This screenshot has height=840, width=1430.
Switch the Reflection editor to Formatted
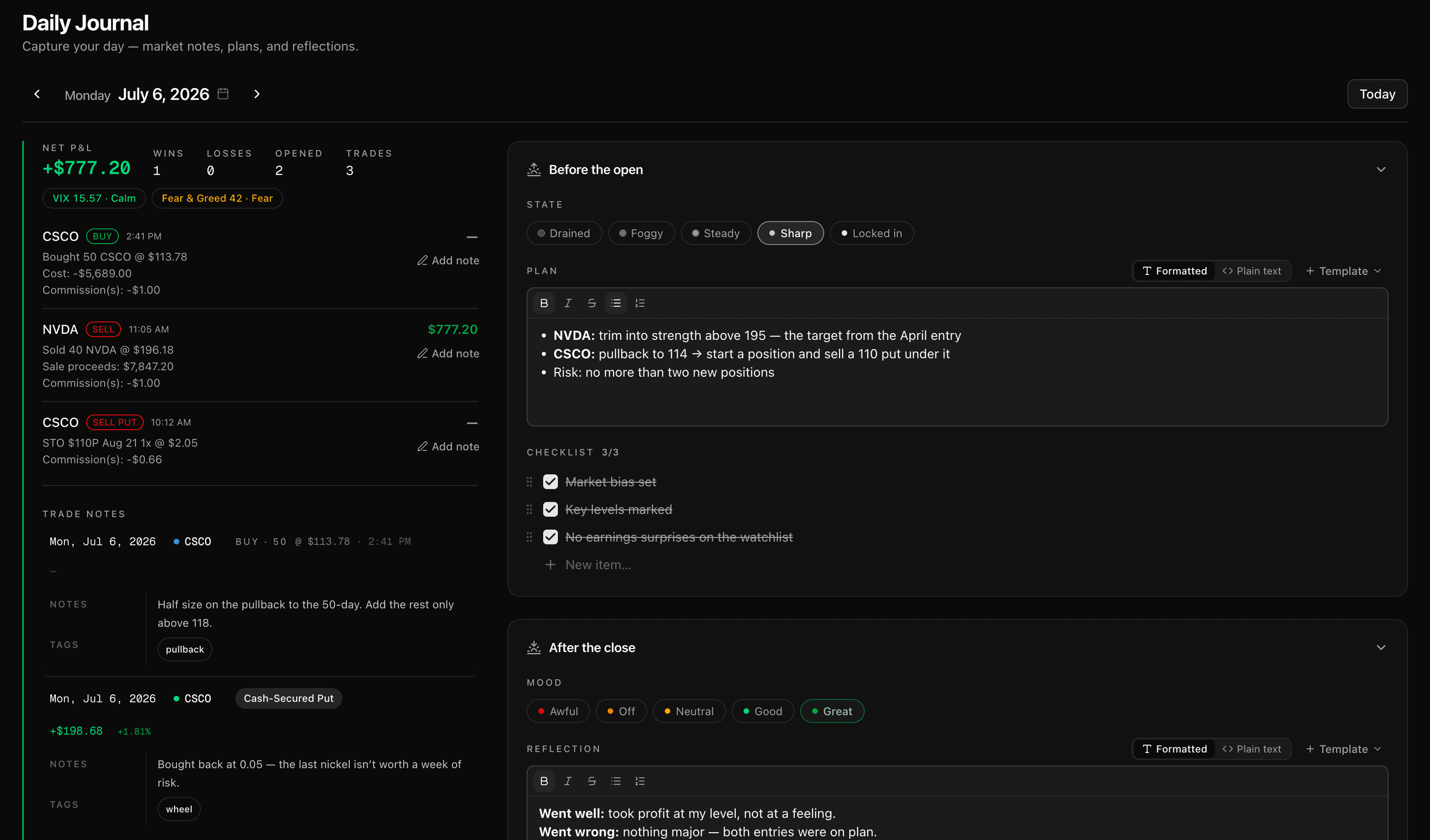click(1175, 749)
